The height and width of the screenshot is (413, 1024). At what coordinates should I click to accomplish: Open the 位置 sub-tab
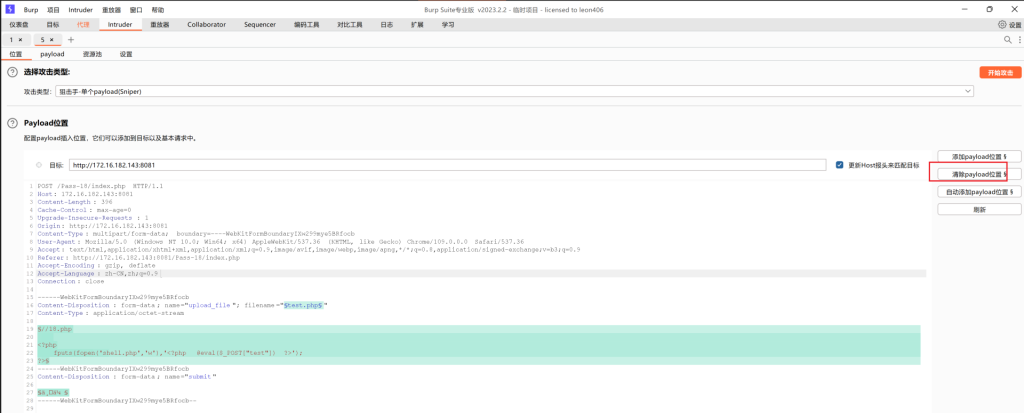(x=16, y=54)
